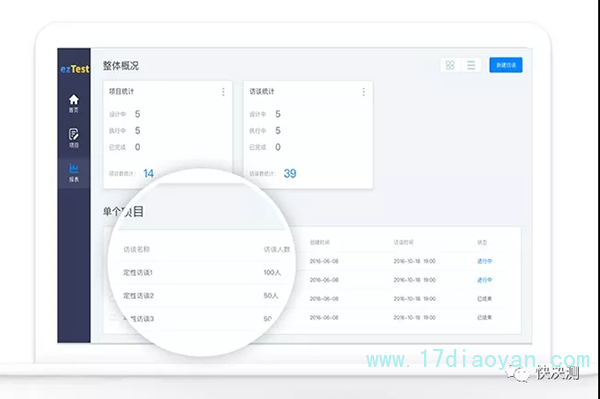The width and height of the screenshot is (600, 399).
Task: Select the reports chart icon in sidebar
Action: click(73, 173)
